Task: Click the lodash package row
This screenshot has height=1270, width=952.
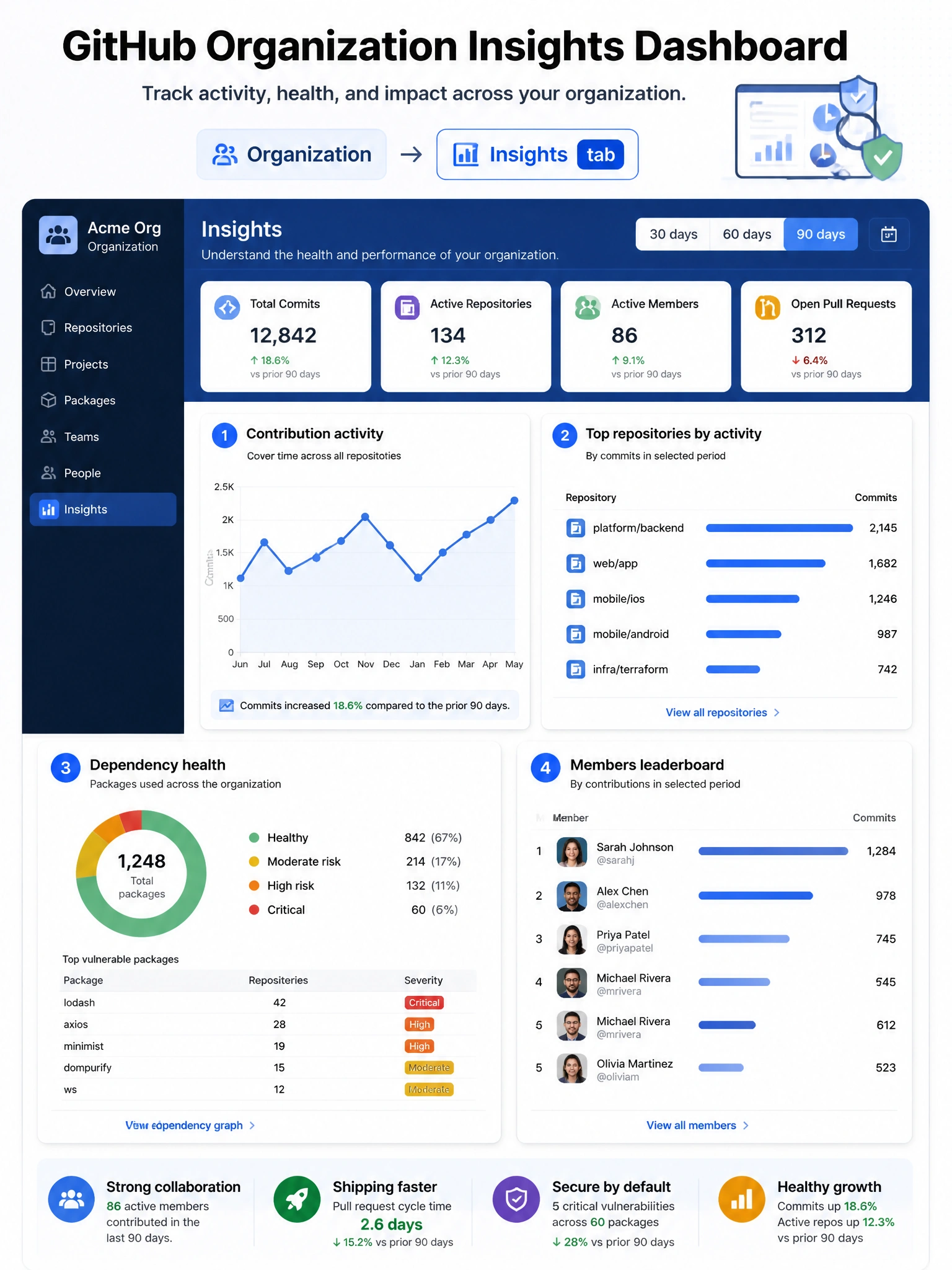Action: [268, 1003]
